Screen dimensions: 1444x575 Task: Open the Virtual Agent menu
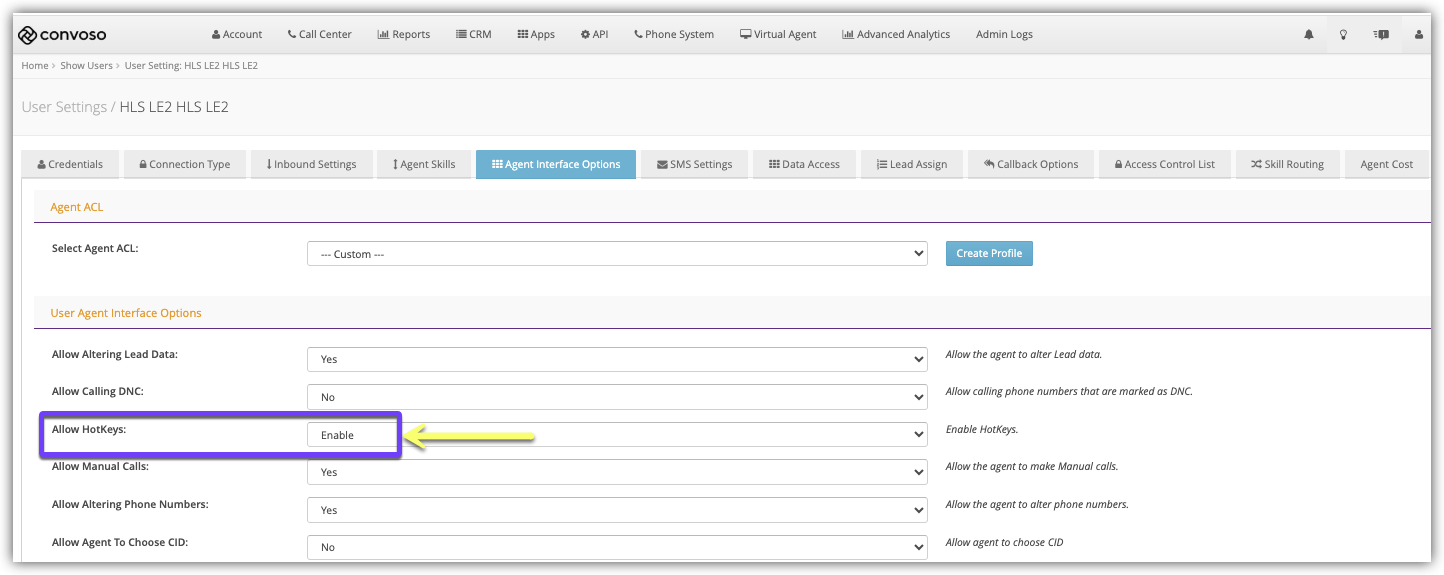coord(777,34)
